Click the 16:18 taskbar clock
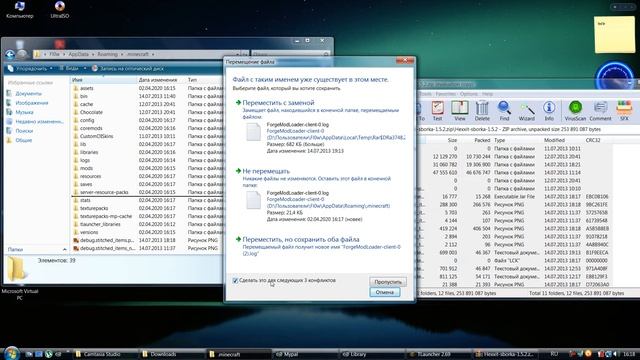The width and height of the screenshot is (640, 360). coord(629,354)
